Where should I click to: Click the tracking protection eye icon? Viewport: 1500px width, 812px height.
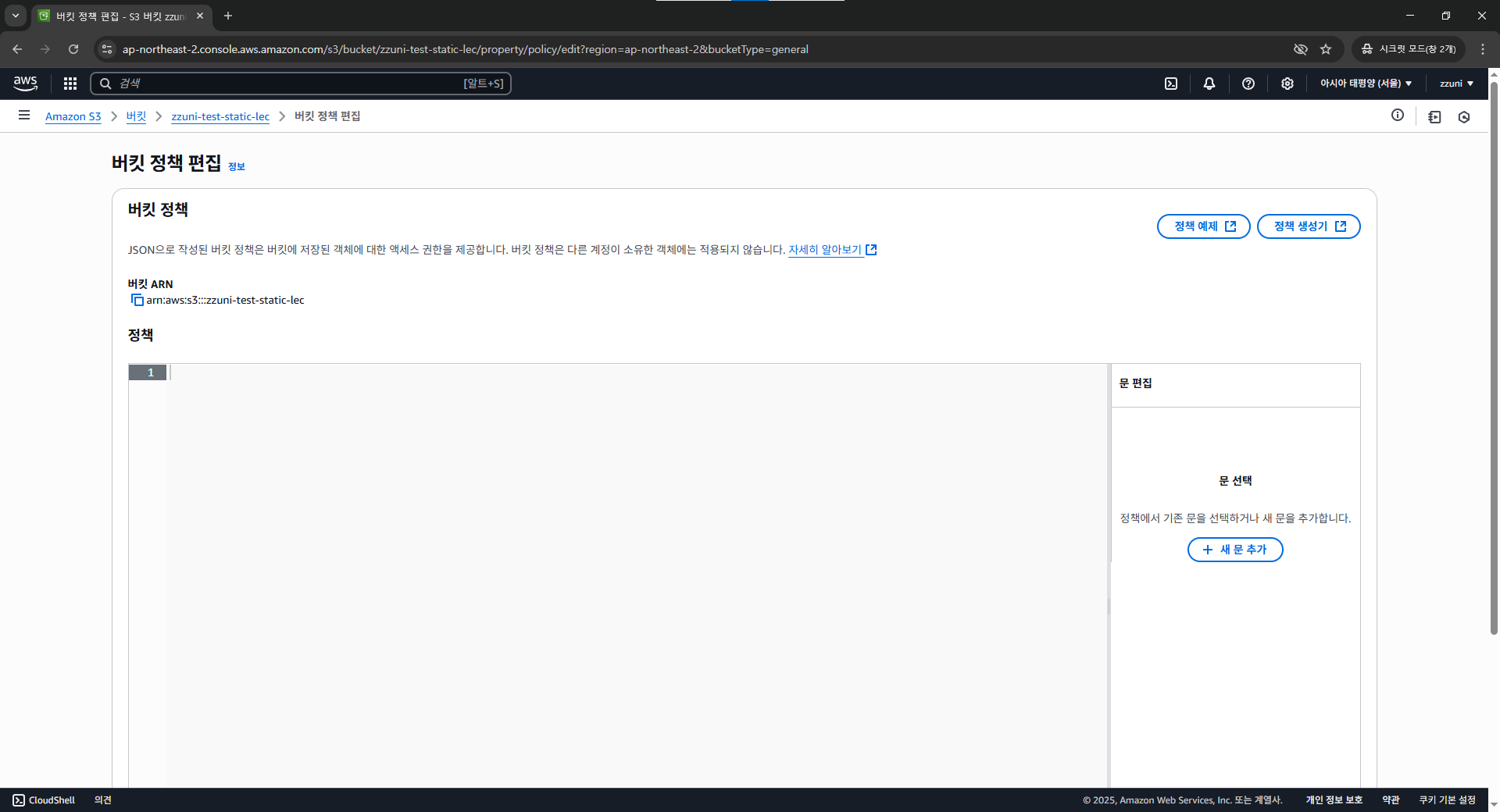tap(1300, 49)
